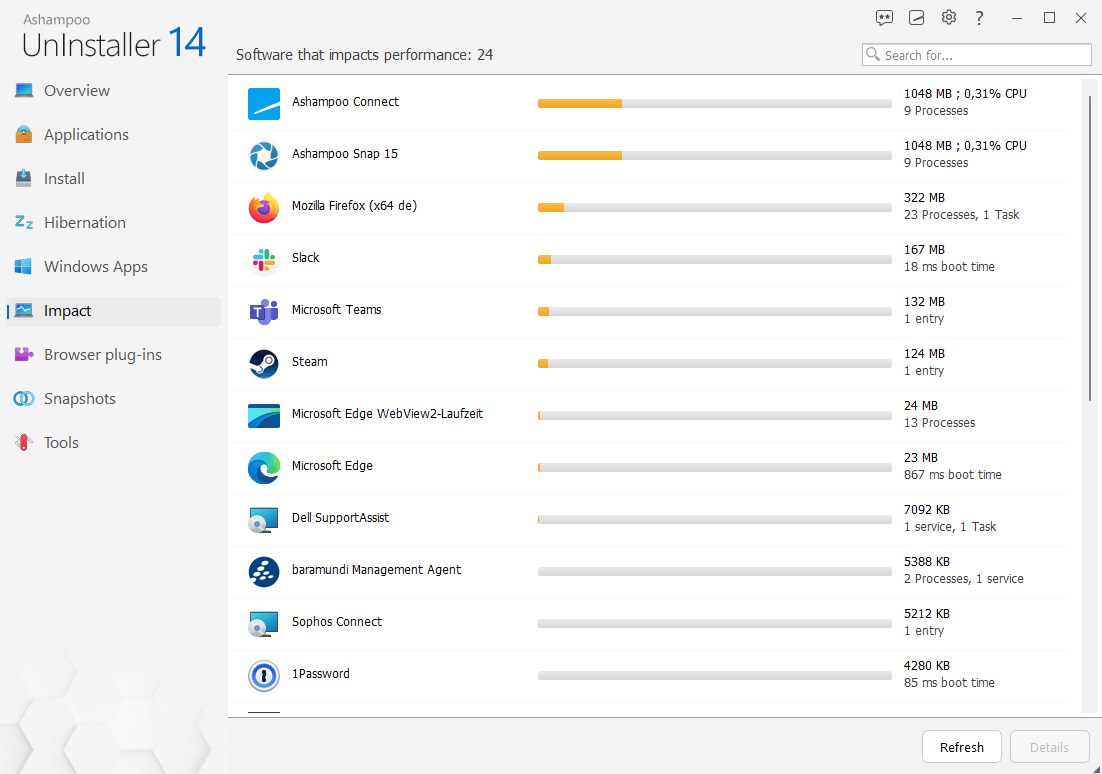Open the Hibernation section icon

click(23, 222)
